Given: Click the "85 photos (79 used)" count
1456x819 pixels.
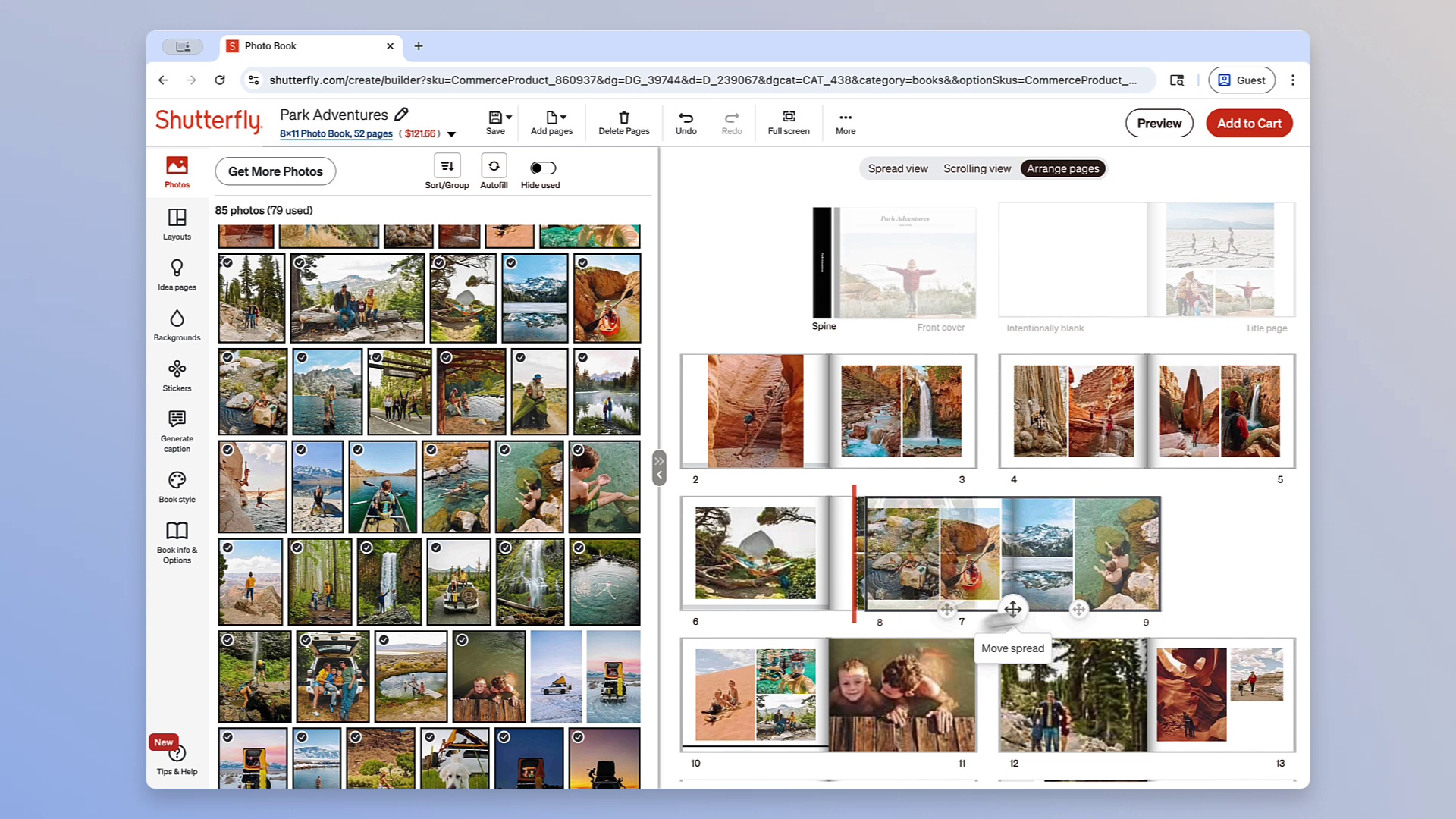Looking at the screenshot, I should point(264,210).
